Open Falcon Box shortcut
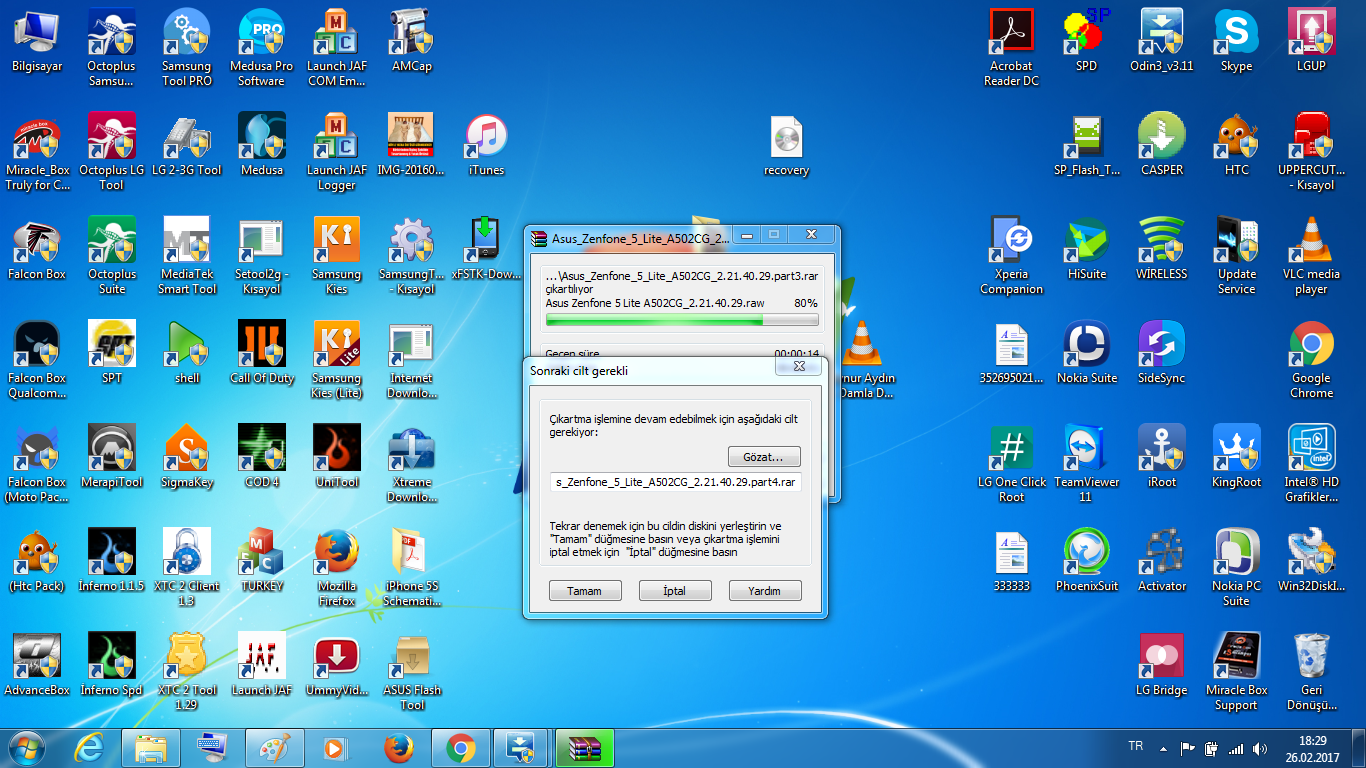Image resolution: width=1366 pixels, height=768 pixels. (x=37, y=249)
